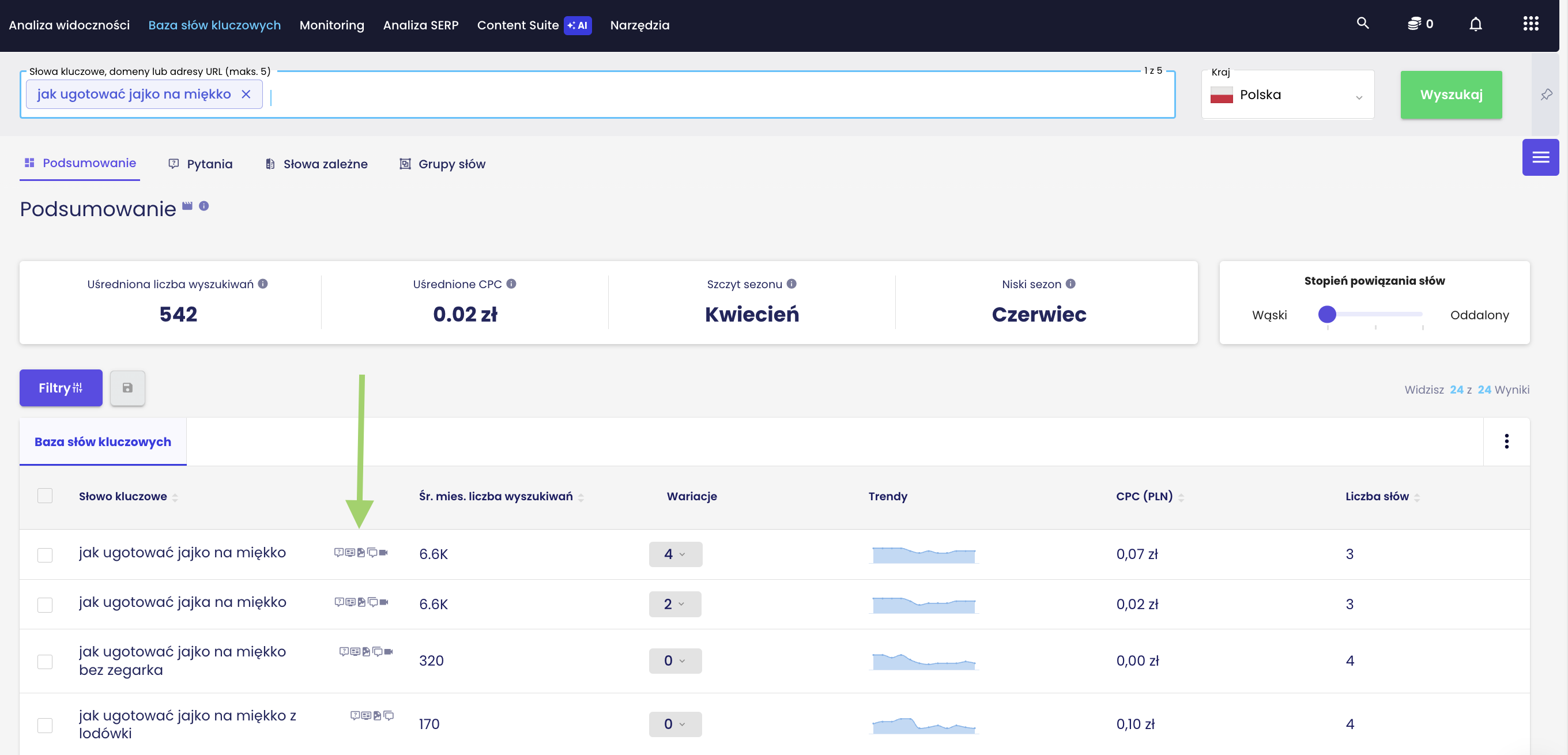Screen dimensions: 1568x755
Task: Toggle the select-all checkbox in table header
Action: pyautogui.click(x=45, y=496)
